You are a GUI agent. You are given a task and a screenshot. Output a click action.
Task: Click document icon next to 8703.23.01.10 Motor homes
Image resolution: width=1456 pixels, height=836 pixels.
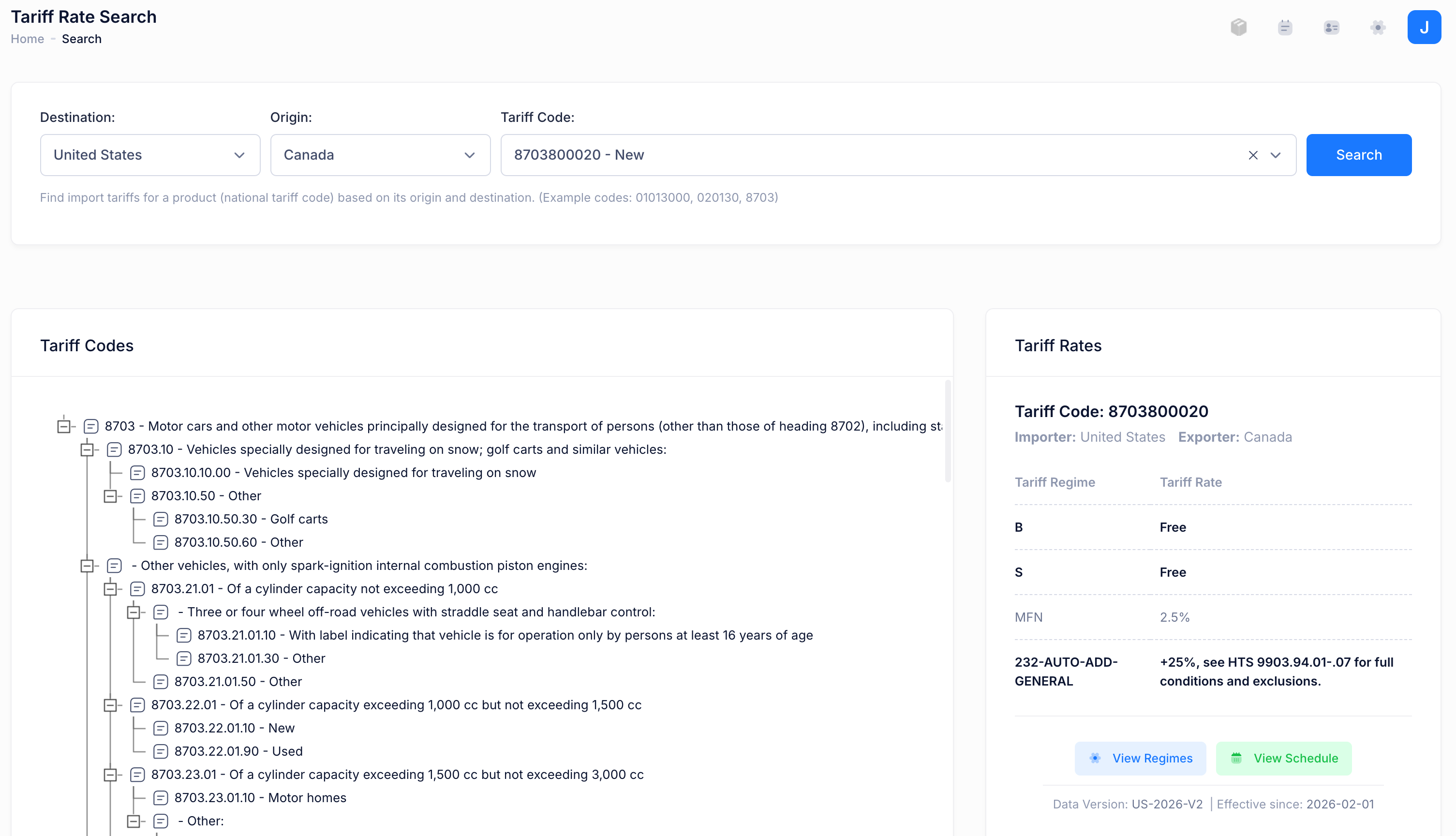coord(161,797)
